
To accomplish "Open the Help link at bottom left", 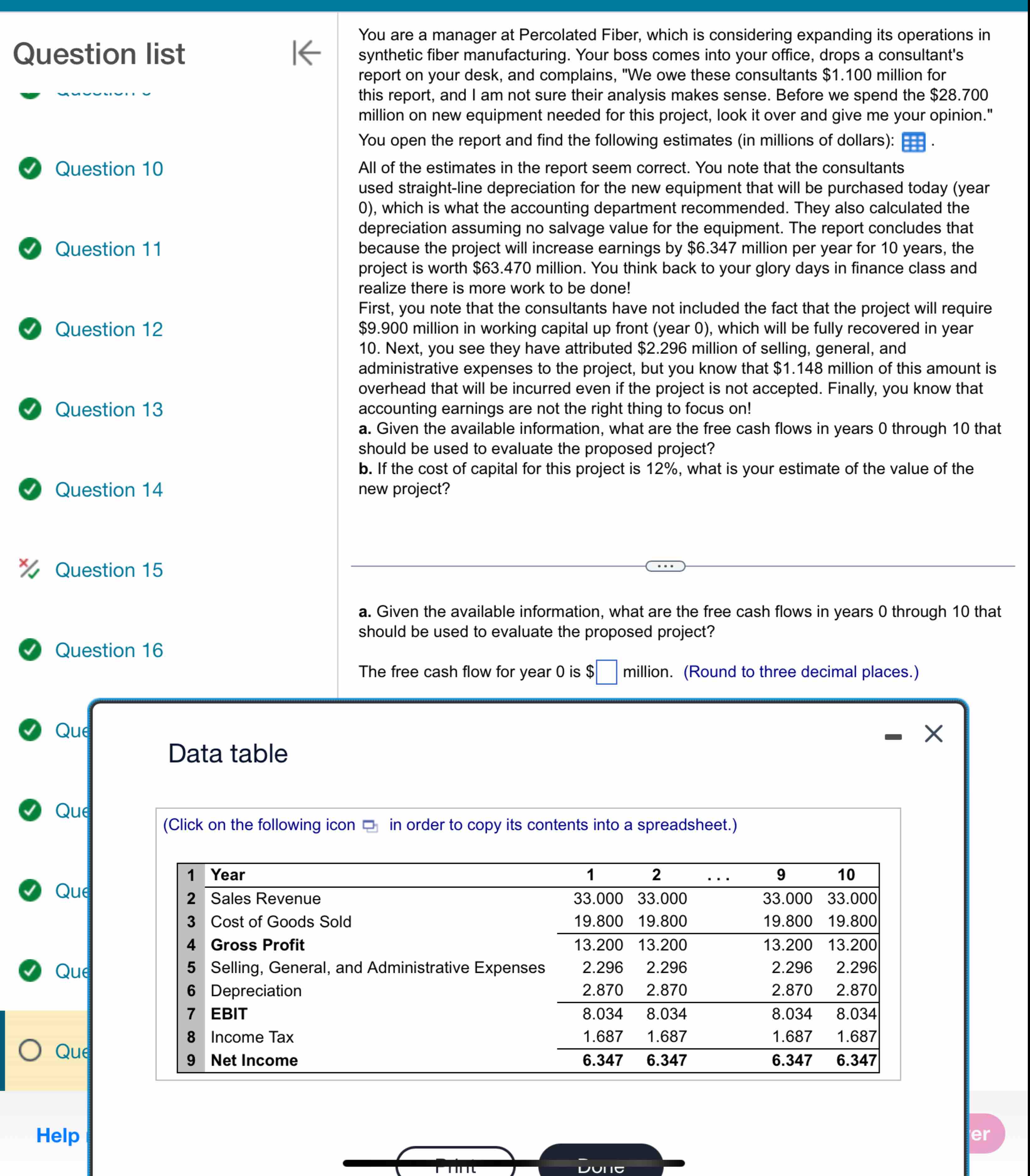I will (57, 1135).
